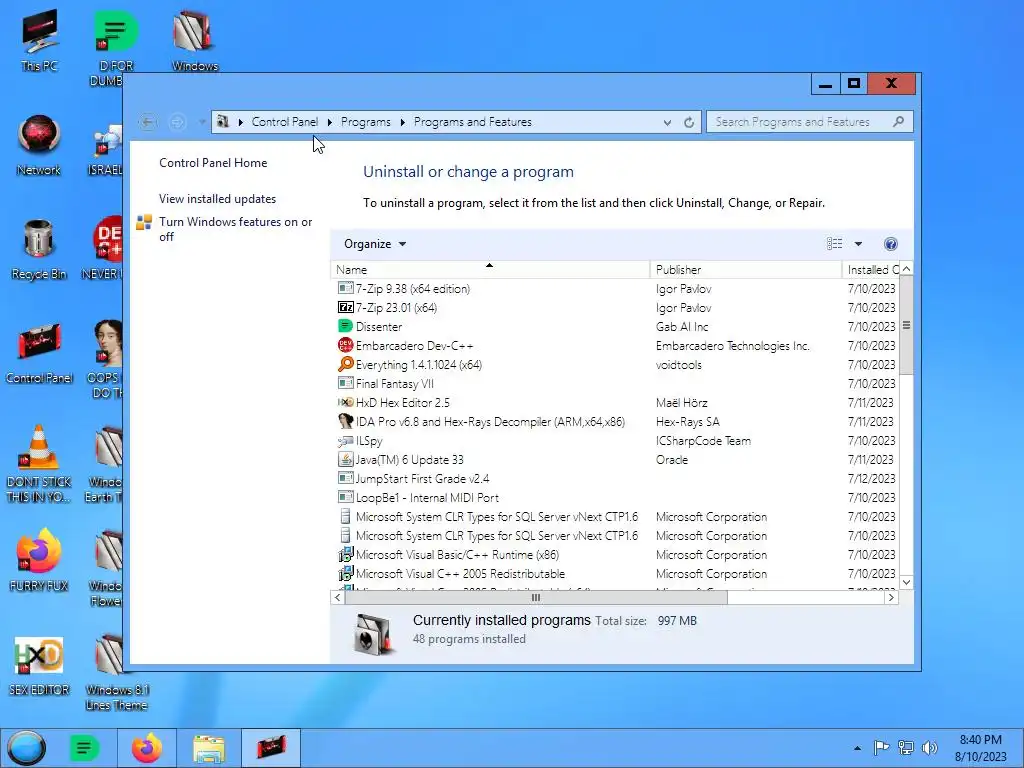1024x768 pixels.
Task: Open the Windows desktop icon at top
Action: 195,40
